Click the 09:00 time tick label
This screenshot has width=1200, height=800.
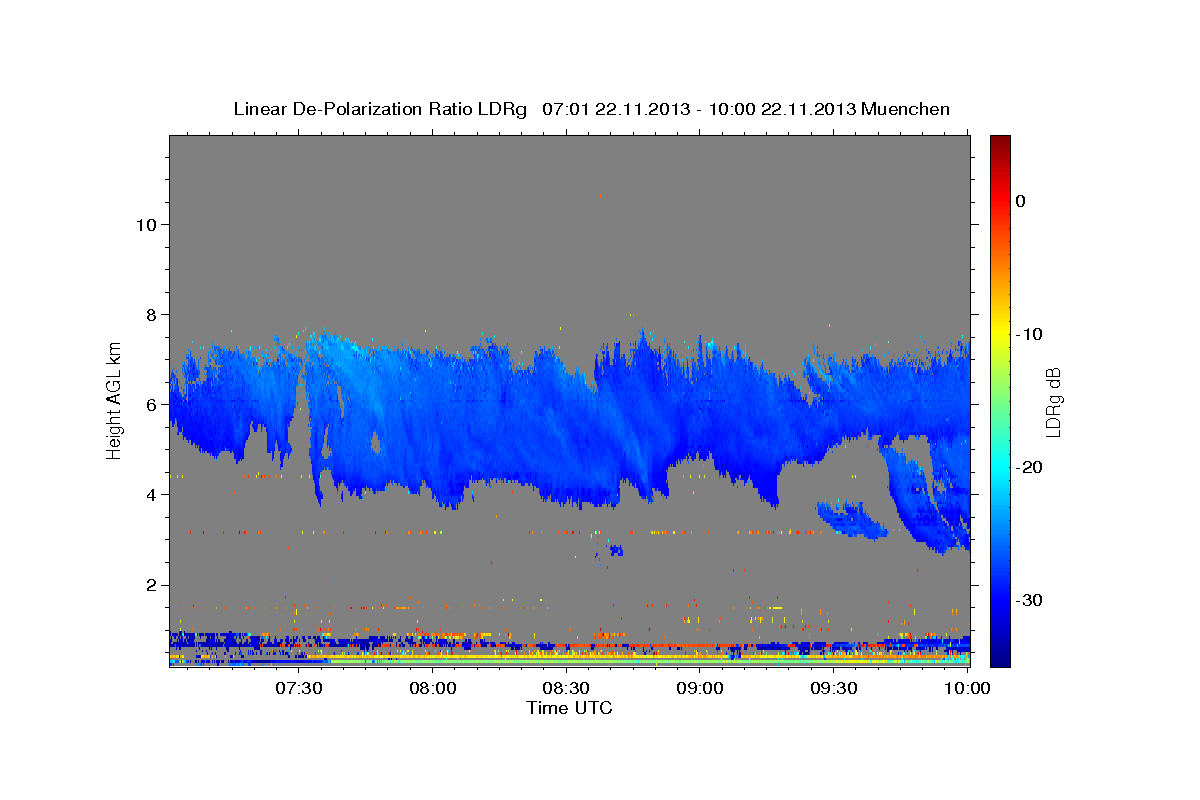(700, 689)
